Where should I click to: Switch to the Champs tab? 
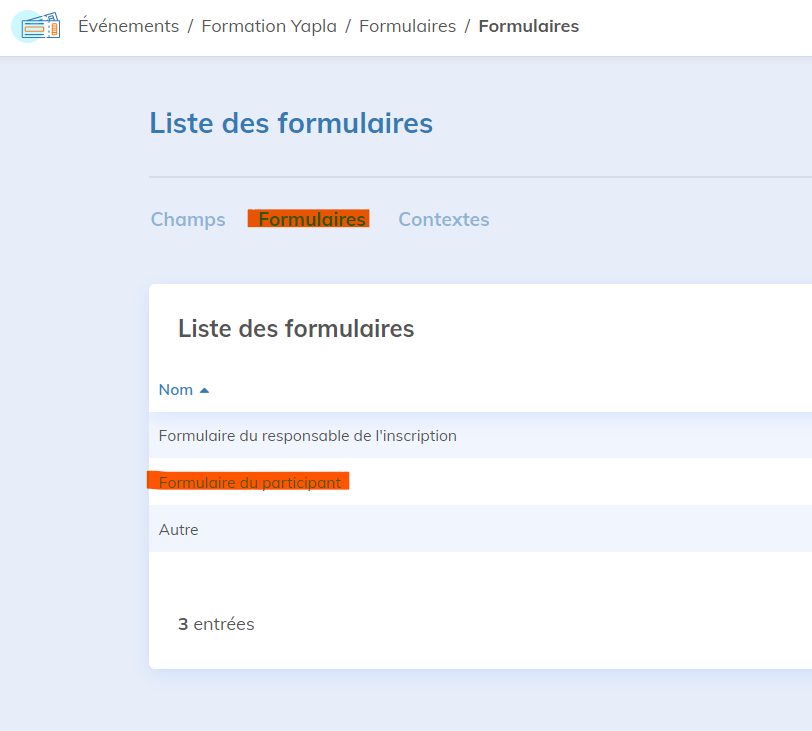[x=188, y=219]
